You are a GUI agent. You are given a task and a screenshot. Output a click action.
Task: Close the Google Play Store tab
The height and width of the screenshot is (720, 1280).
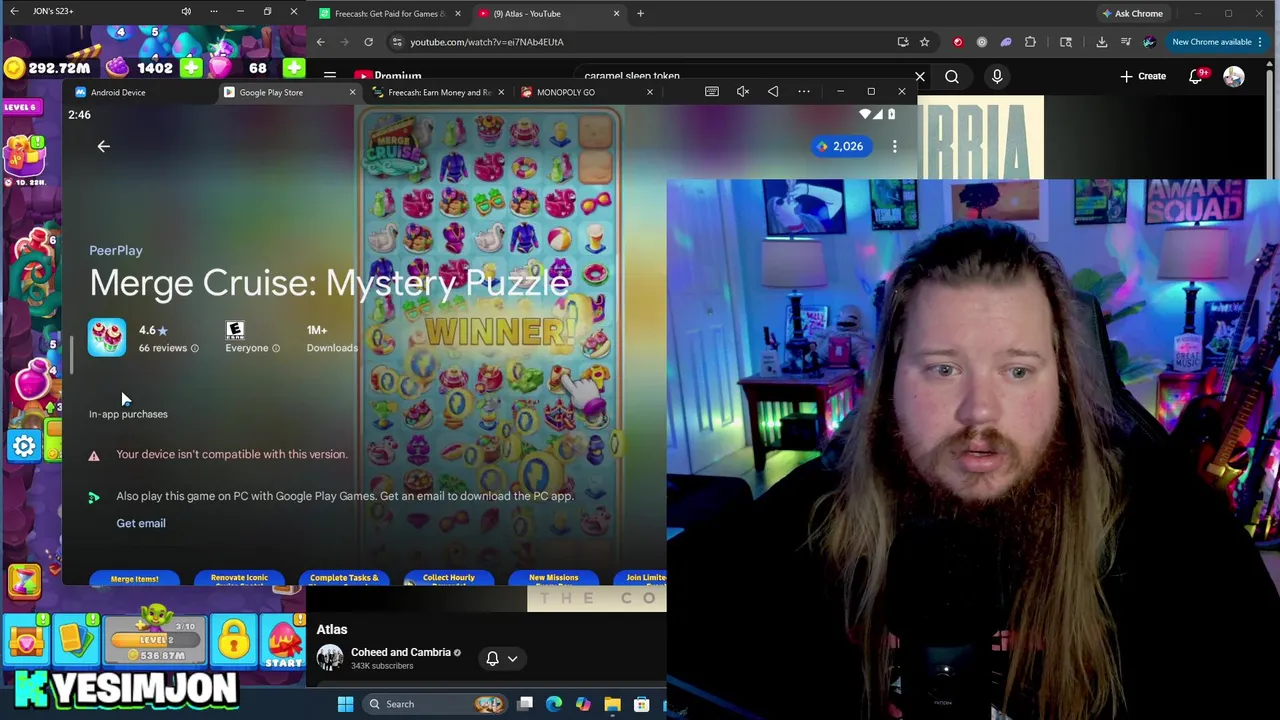[x=352, y=92]
